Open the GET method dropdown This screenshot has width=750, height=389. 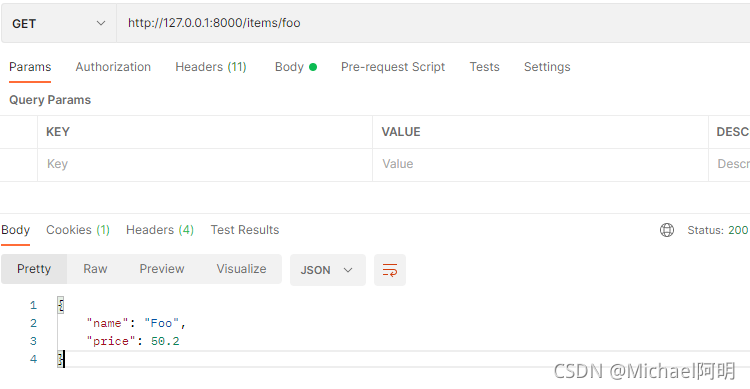[59, 23]
